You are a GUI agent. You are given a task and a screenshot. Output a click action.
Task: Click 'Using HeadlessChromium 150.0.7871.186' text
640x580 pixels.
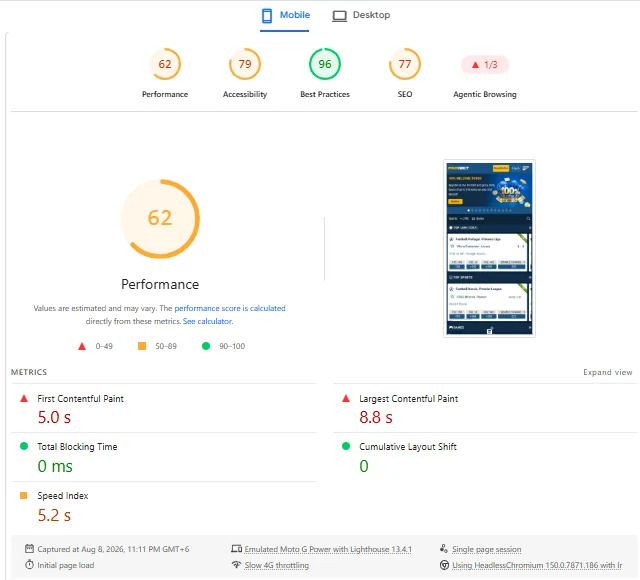point(537,565)
